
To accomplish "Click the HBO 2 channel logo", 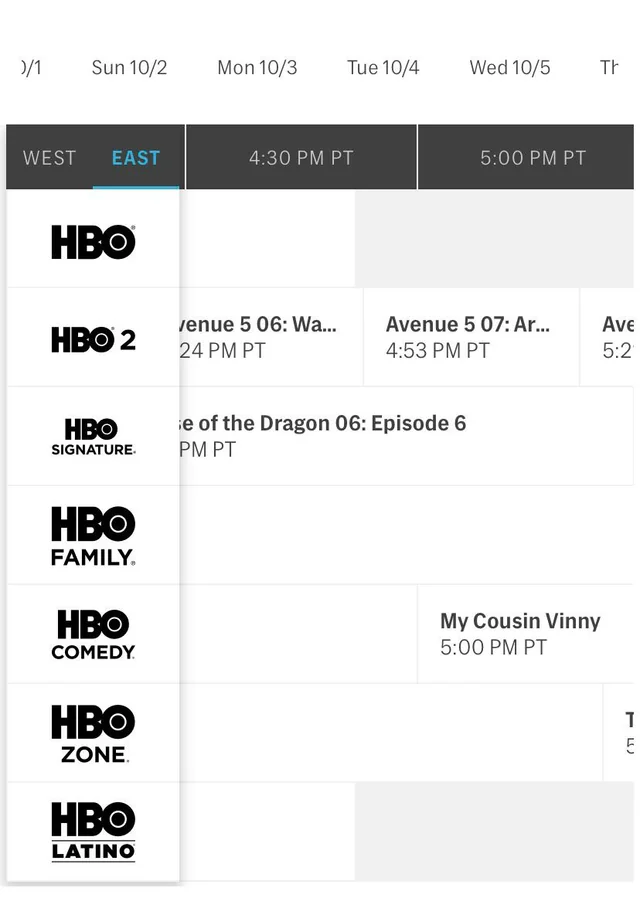I will (92, 338).
